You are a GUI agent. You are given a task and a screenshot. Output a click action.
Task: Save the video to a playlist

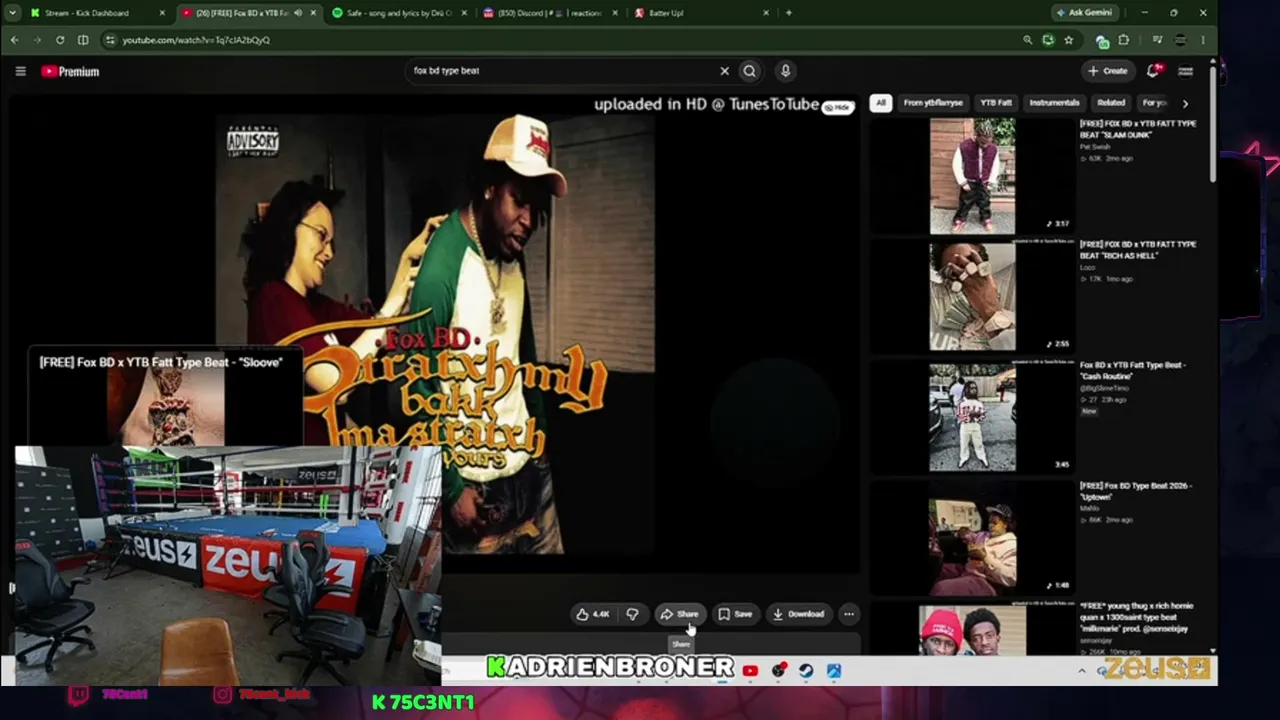735,614
